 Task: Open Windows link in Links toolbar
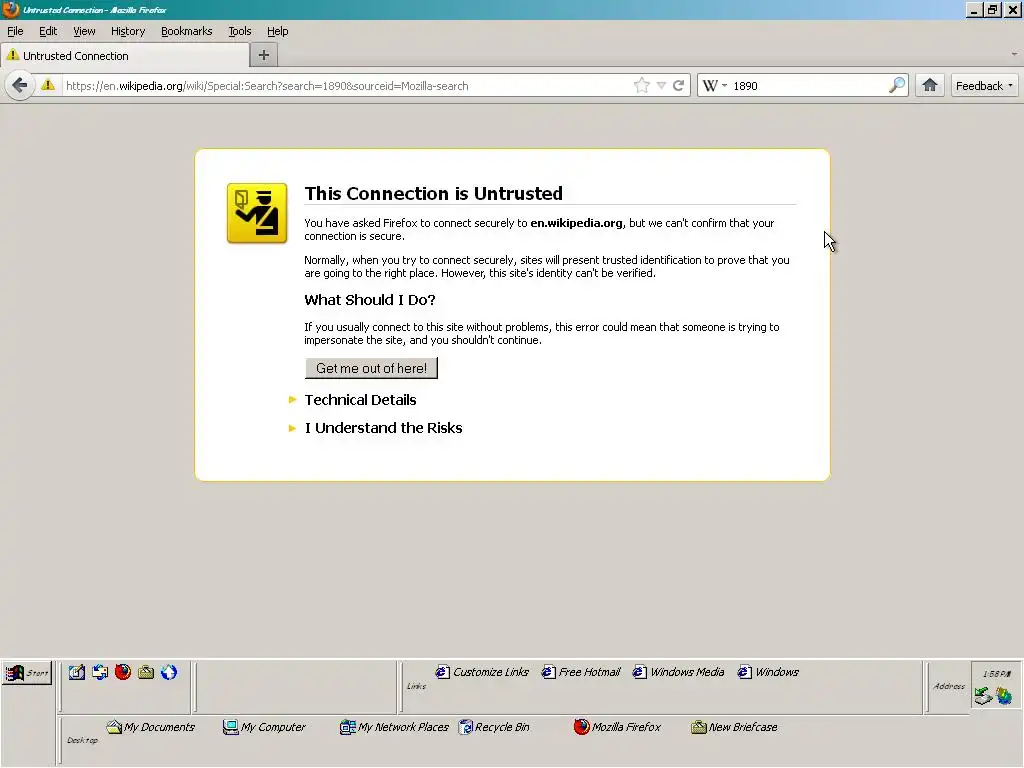point(768,672)
